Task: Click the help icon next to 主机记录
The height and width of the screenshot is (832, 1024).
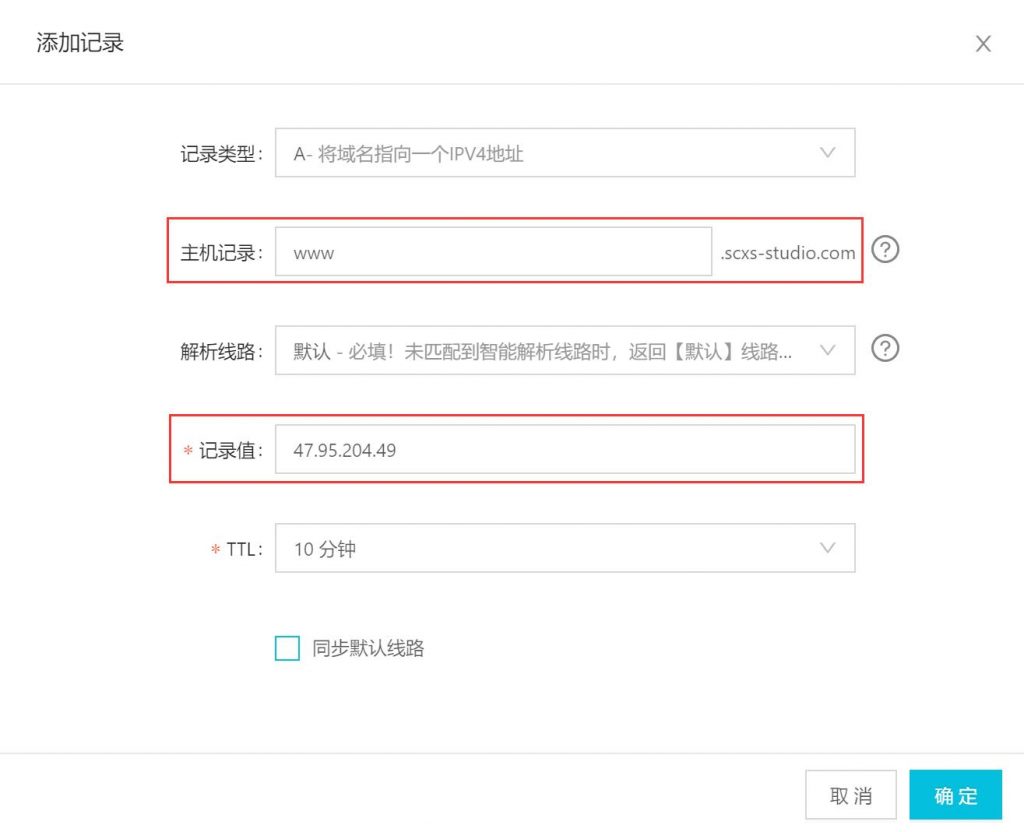Action: click(885, 249)
